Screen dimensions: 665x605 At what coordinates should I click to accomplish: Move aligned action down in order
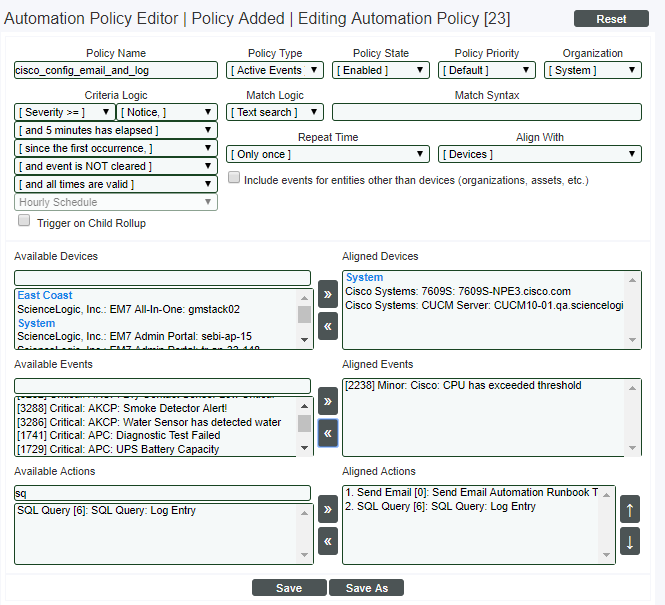point(630,543)
